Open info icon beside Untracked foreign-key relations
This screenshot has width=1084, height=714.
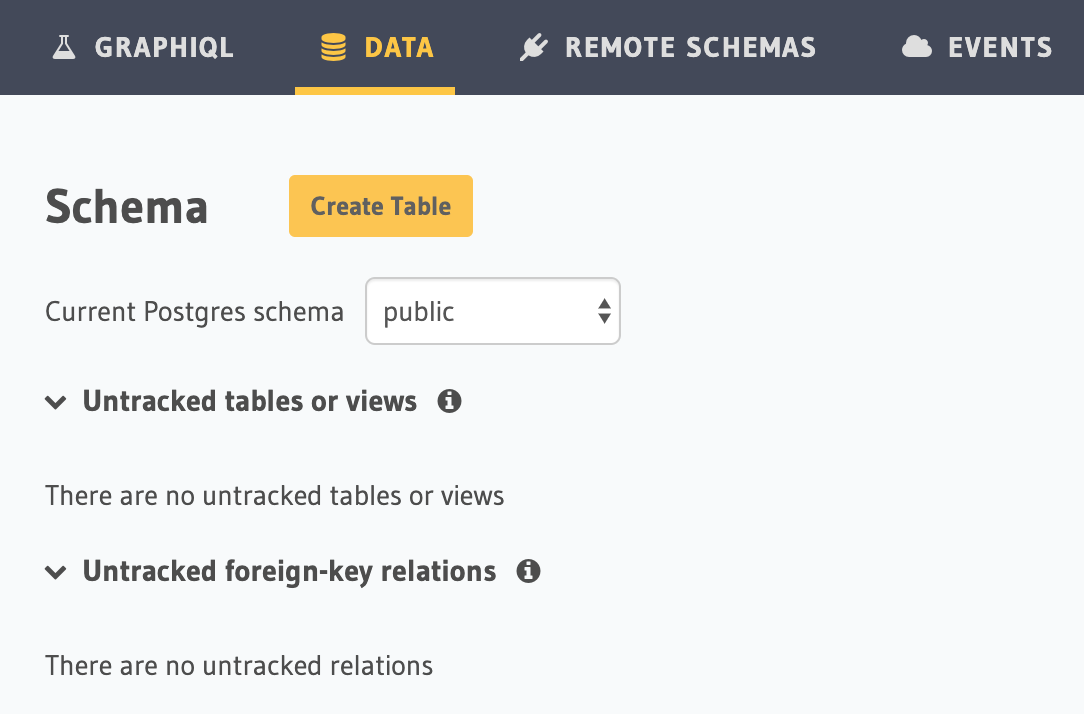click(528, 572)
